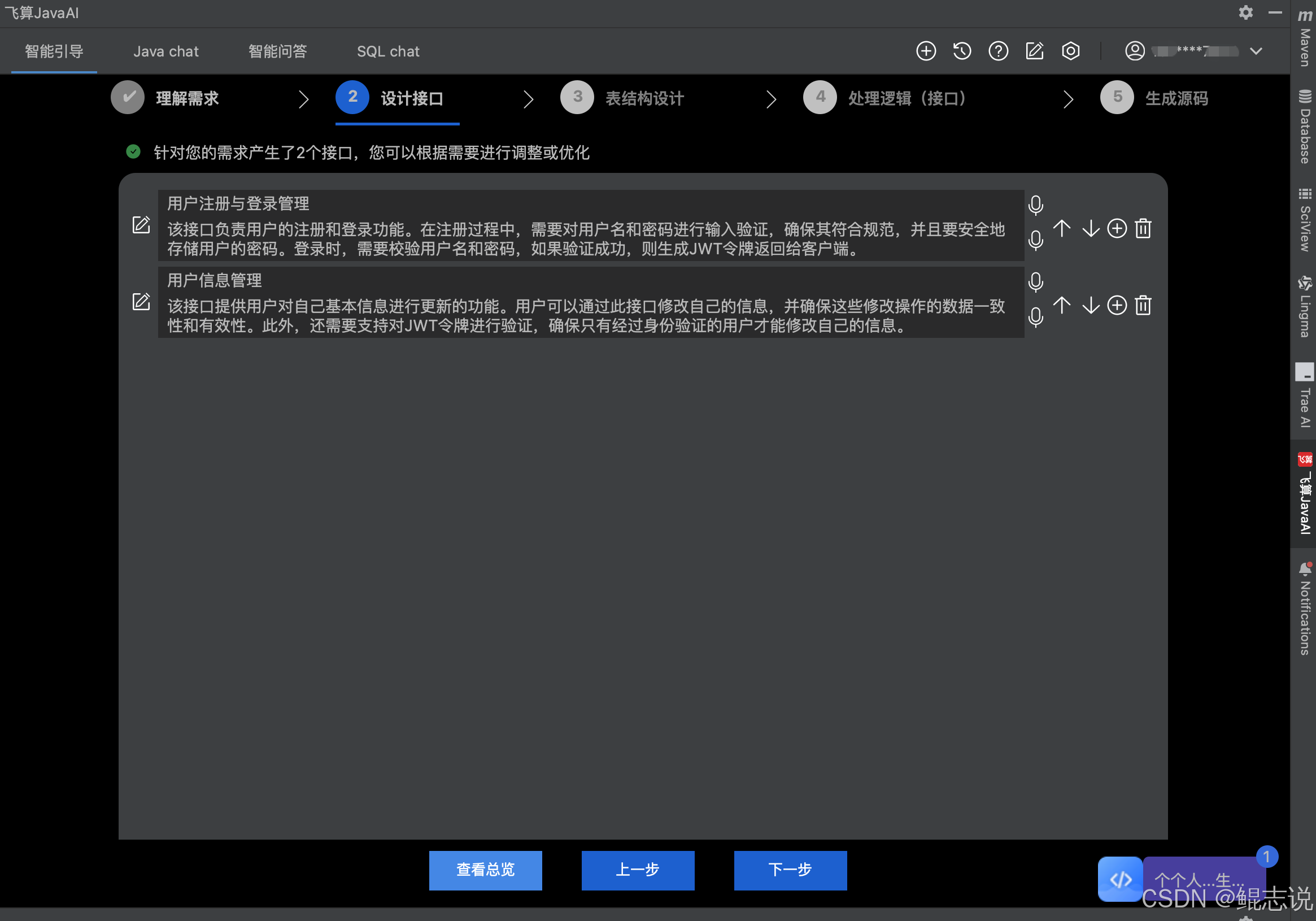Click the 用户注册与登录管理 title text
Screen dimensions: 1316x921
[x=238, y=203]
